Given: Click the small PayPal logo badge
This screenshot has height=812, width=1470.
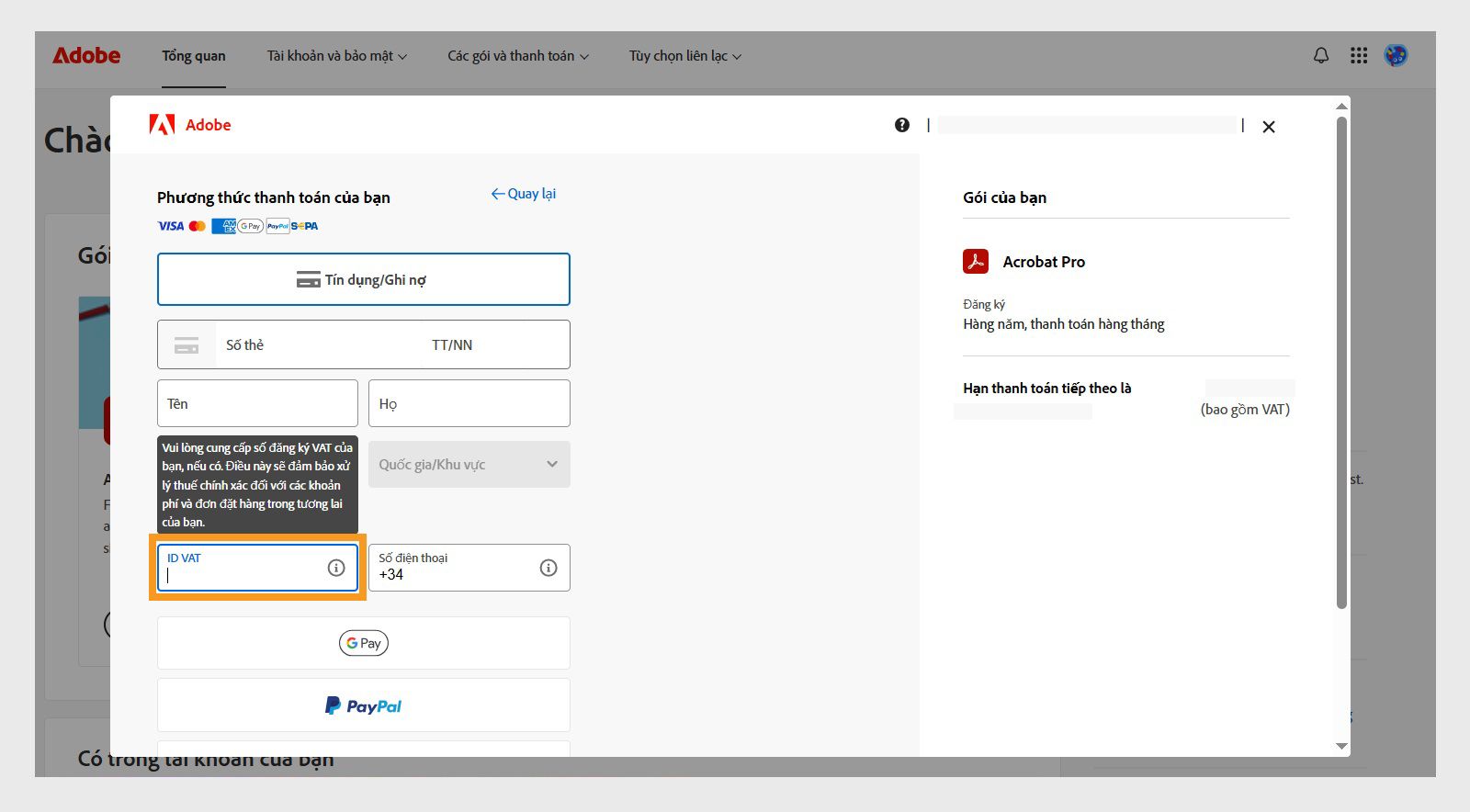Looking at the screenshot, I should [x=277, y=226].
